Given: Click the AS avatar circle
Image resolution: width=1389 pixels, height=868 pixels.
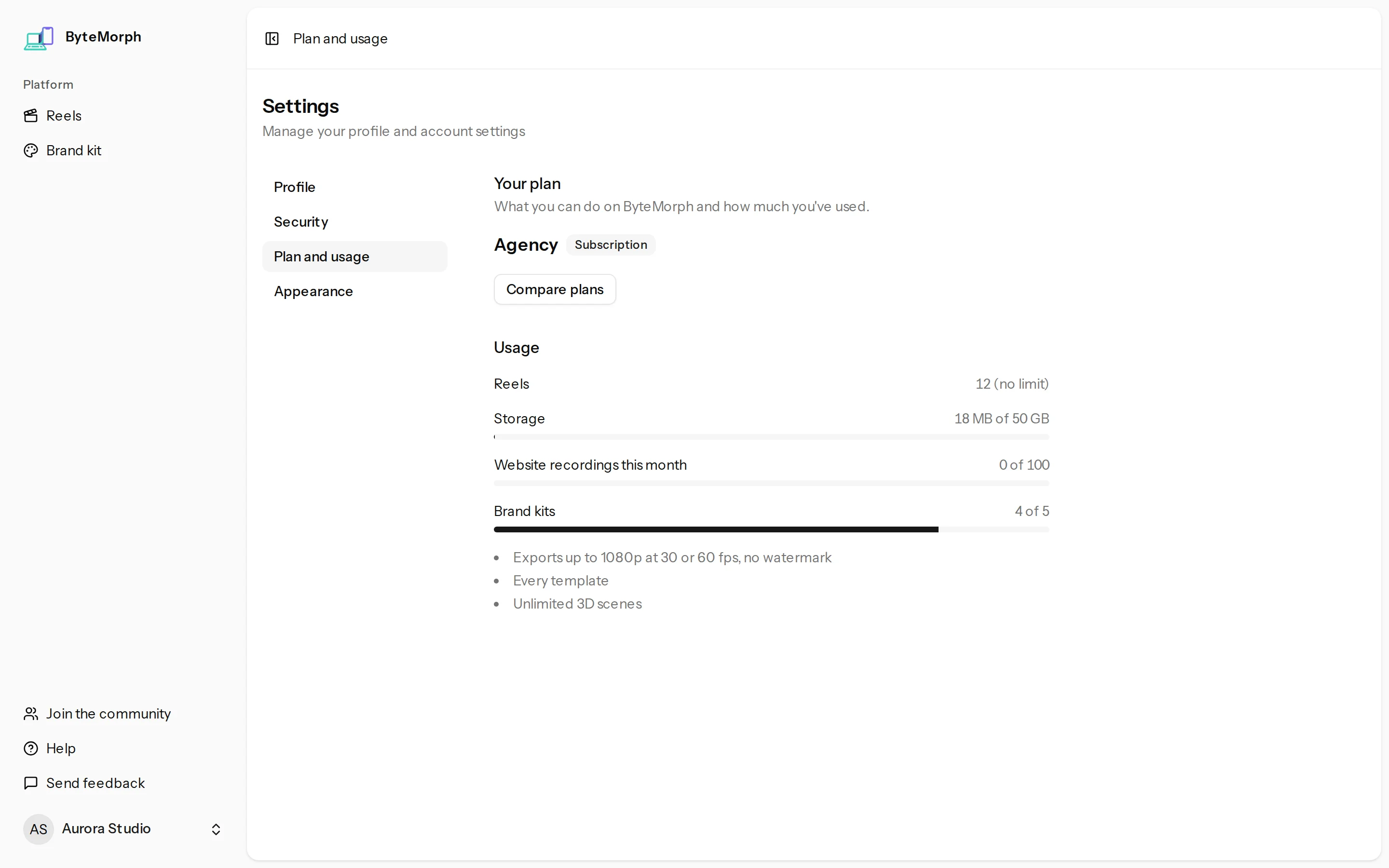Looking at the screenshot, I should point(39,829).
